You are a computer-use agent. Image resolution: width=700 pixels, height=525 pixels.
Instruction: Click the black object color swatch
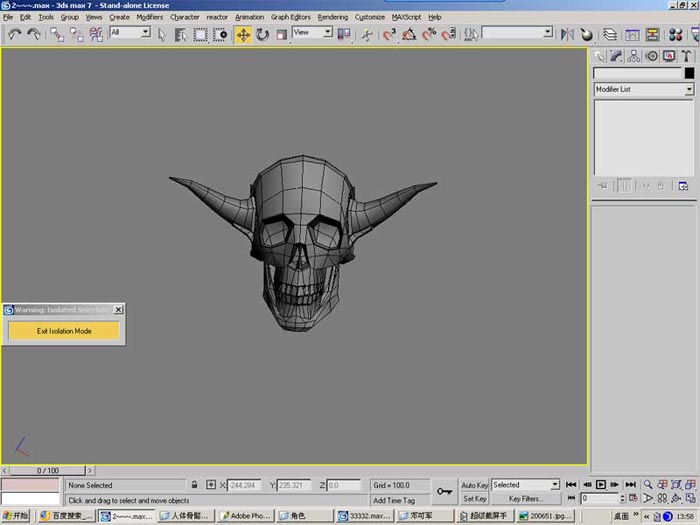pyautogui.click(x=689, y=73)
